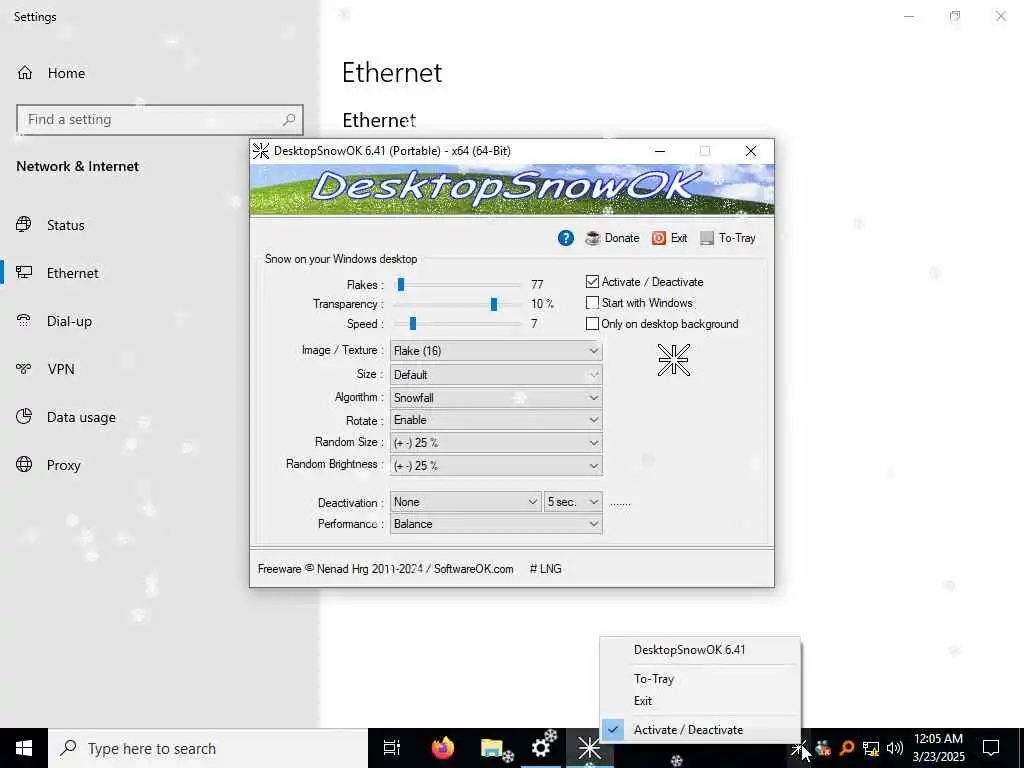Screen dimensions: 1024x768
Task: Open Status in Settings sidebar
Action: point(160,225)
